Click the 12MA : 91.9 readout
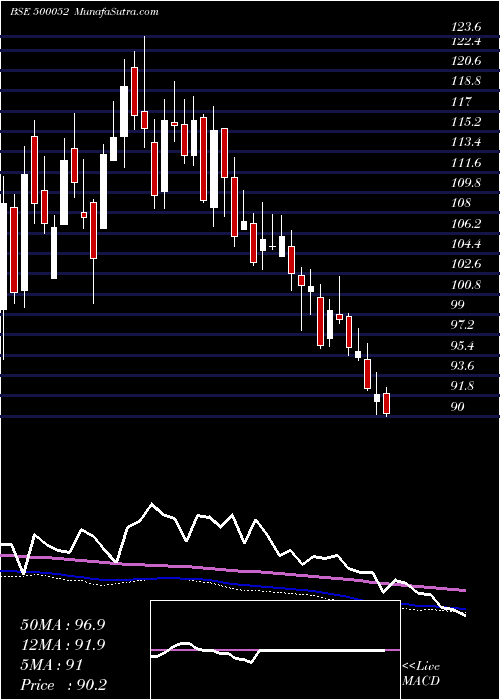Viewport: 500px width, 700px height. click(63, 645)
